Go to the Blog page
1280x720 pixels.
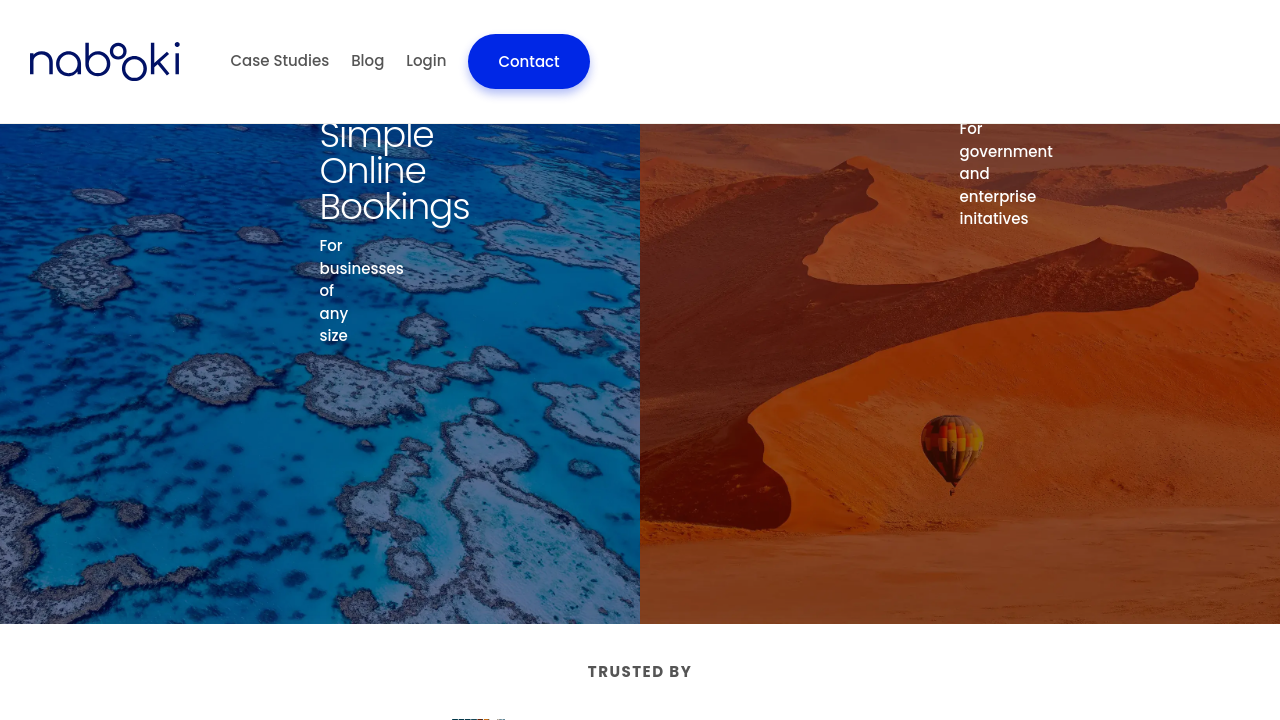tap(368, 61)
